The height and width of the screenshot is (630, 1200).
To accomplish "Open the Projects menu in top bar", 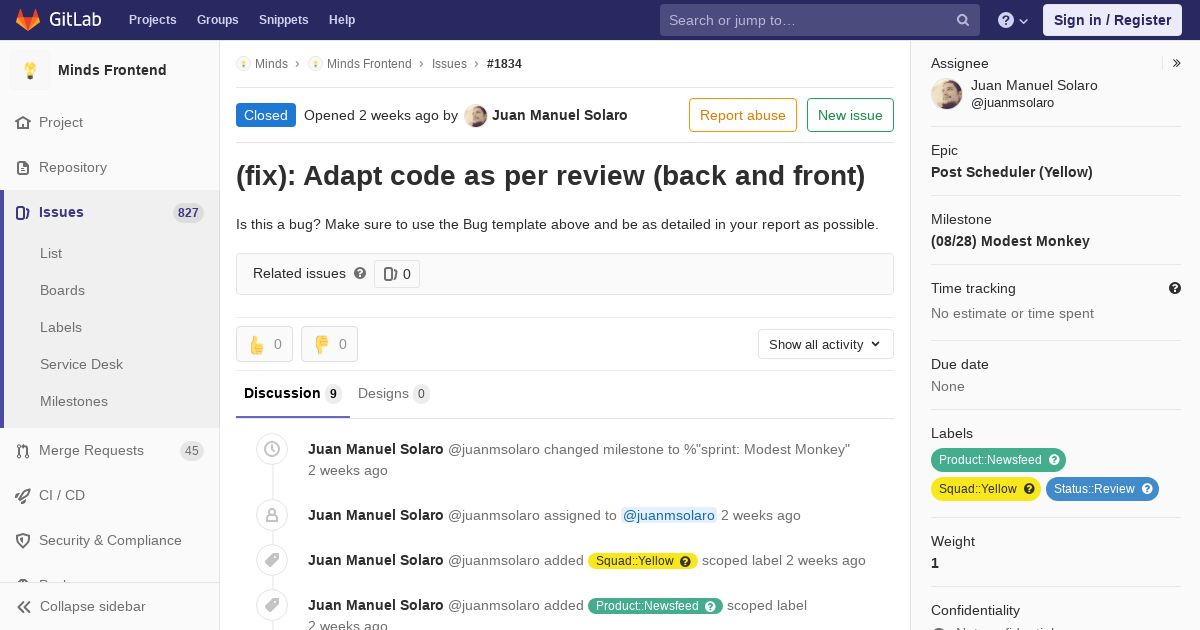I will [152, 20].
